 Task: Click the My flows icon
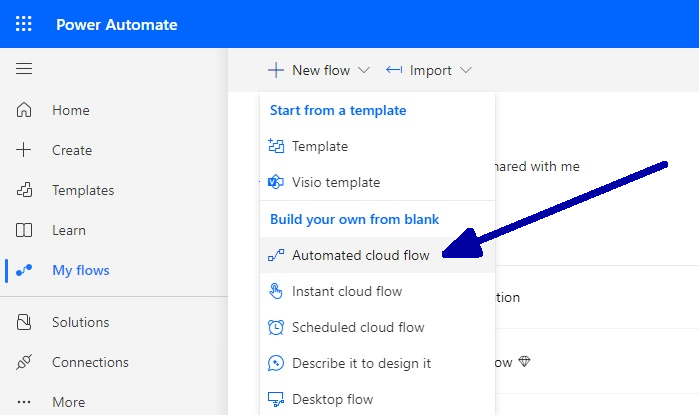click(x=24, y=270)
